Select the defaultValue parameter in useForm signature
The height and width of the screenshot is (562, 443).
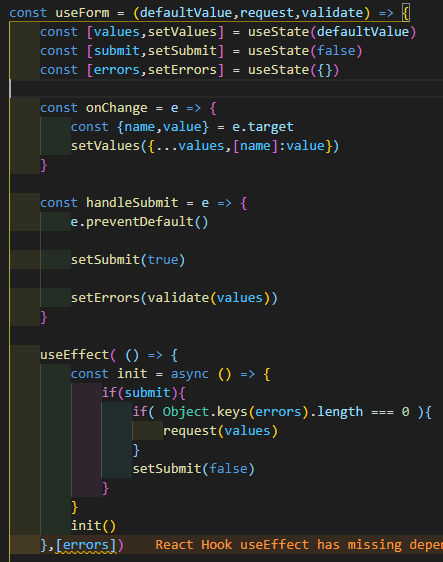tap(186, 13)
